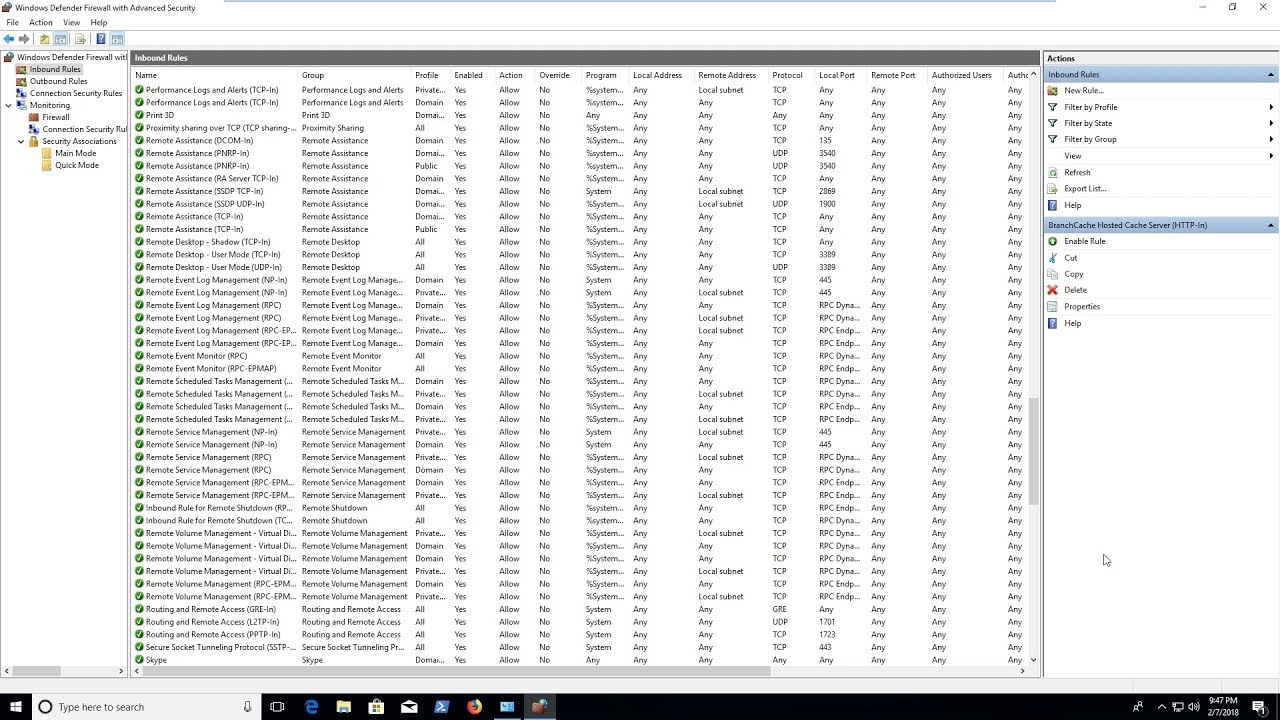Viewport: 1280px width, 720px height.
Task: Click Enable Rule in the Actions pane
Action: pyautogui.click(x=1085, y=241)
